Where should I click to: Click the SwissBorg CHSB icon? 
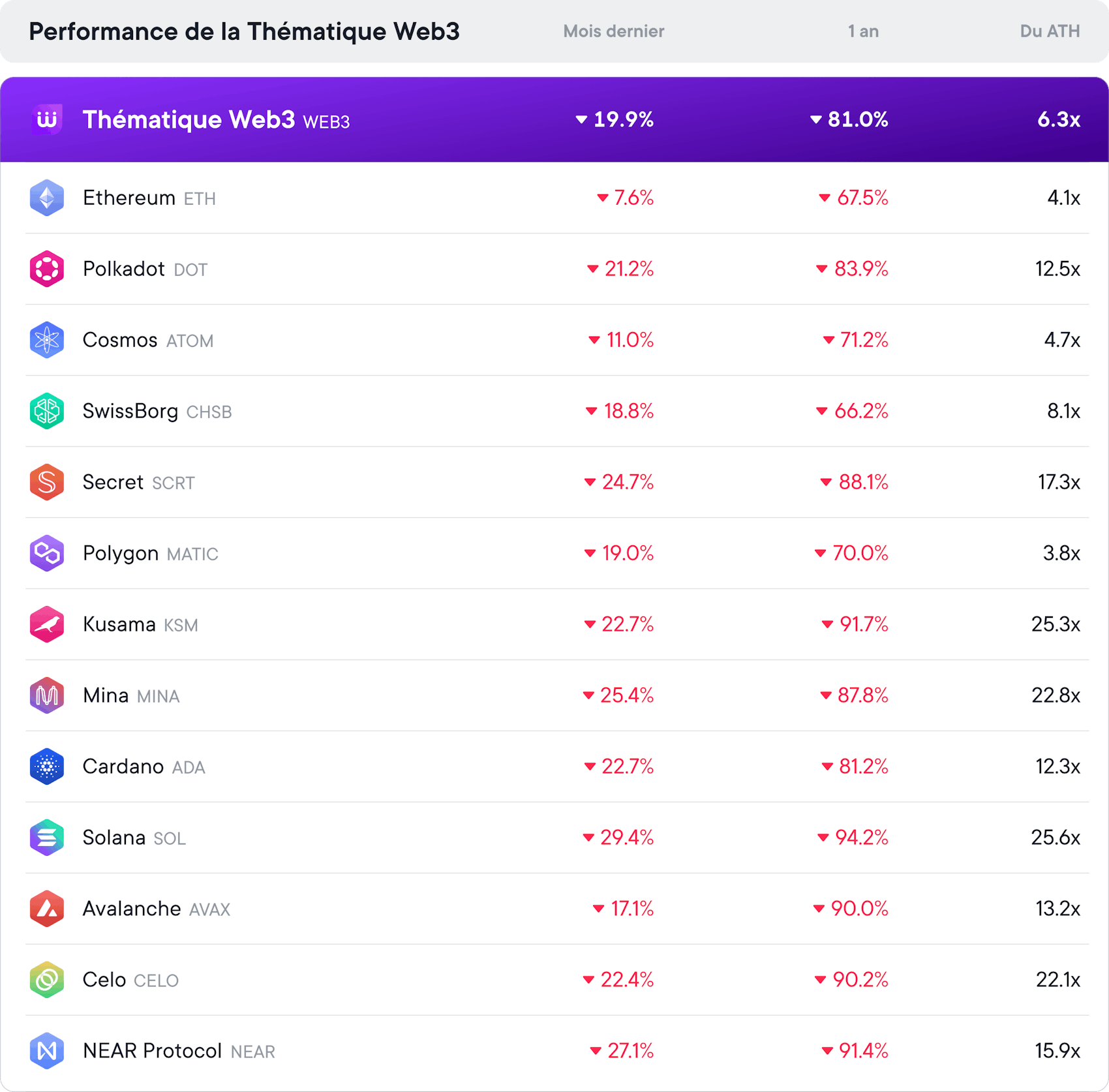tap(47, 411)
